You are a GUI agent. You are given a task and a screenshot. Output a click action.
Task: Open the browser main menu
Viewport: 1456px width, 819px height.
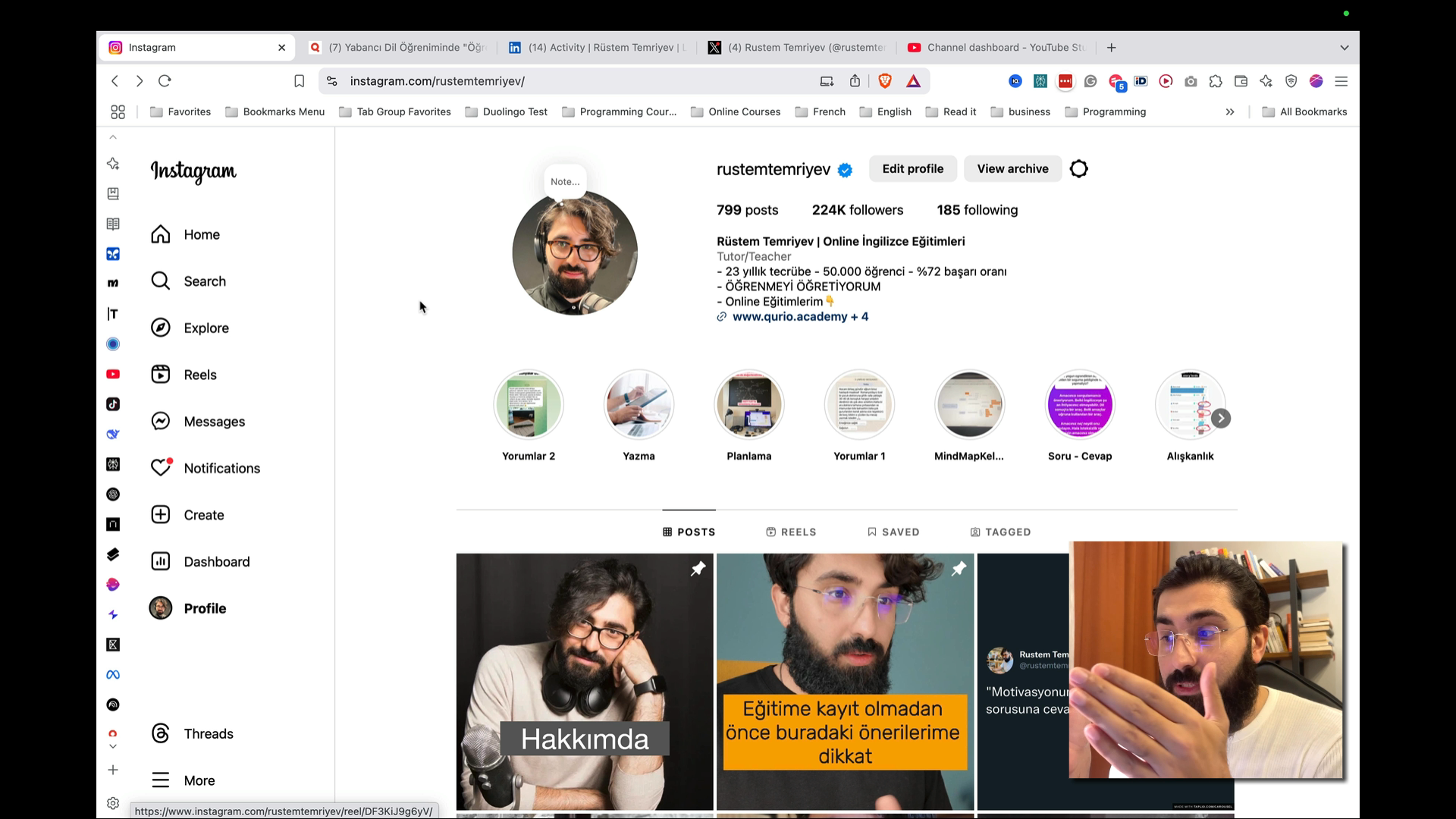[1341, 81]
